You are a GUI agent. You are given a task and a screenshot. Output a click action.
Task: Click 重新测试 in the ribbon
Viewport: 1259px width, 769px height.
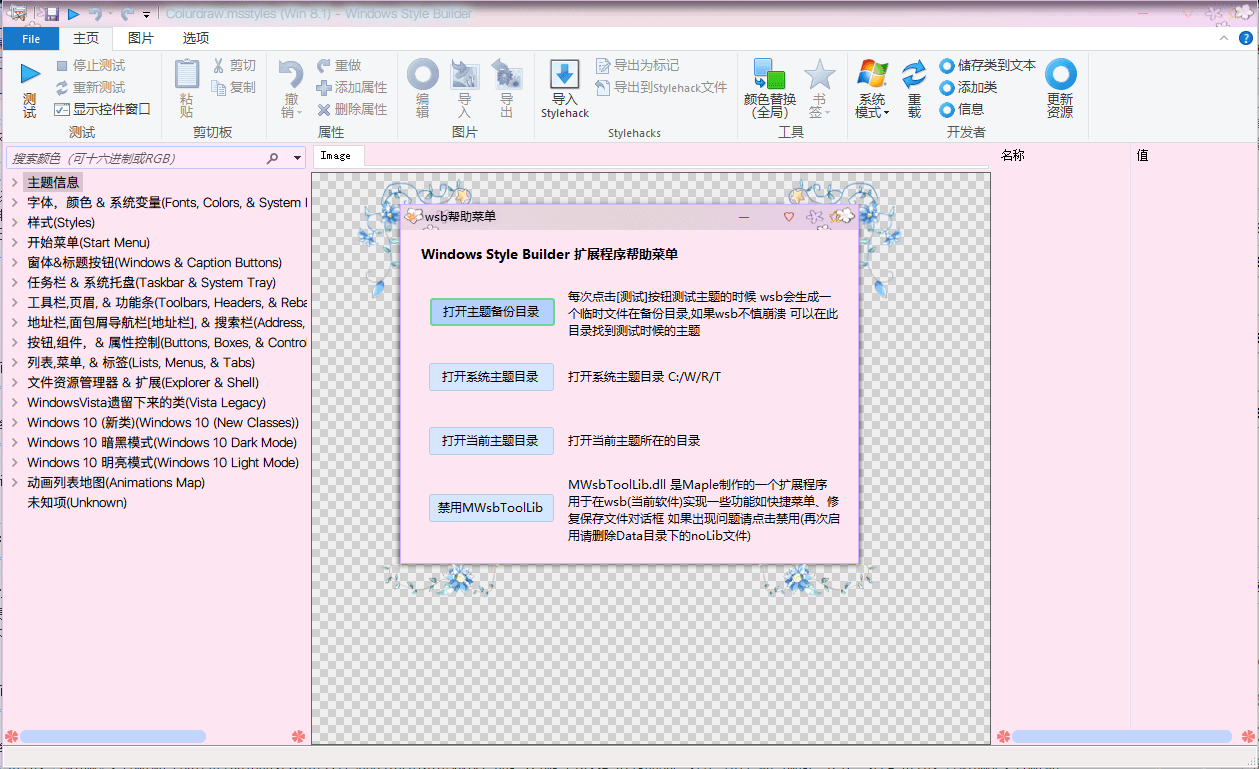click(90, 88)
